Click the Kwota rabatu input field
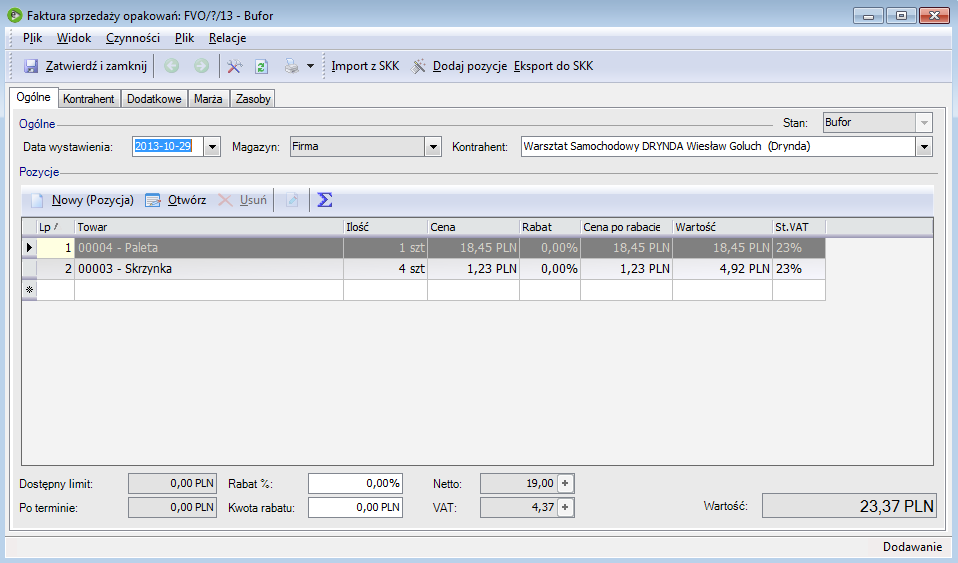Image resolution: width=958 pixels, height=563 pixels. point(356,507)
